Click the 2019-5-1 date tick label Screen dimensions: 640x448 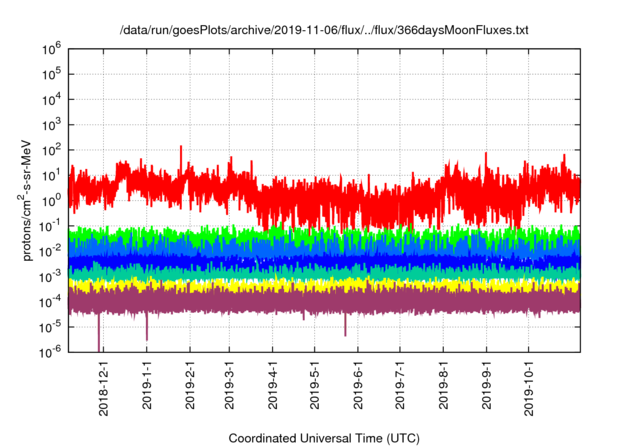tap(314, 384)
